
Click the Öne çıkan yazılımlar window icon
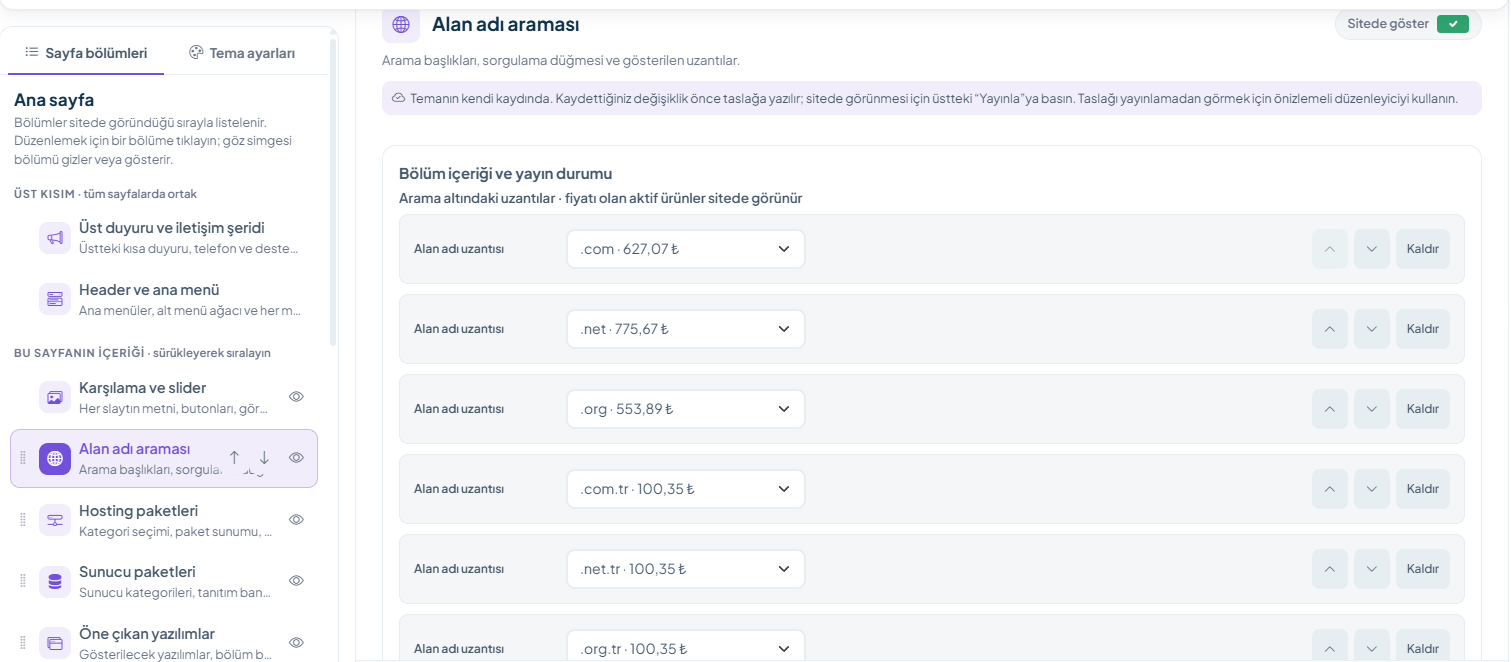55,643
